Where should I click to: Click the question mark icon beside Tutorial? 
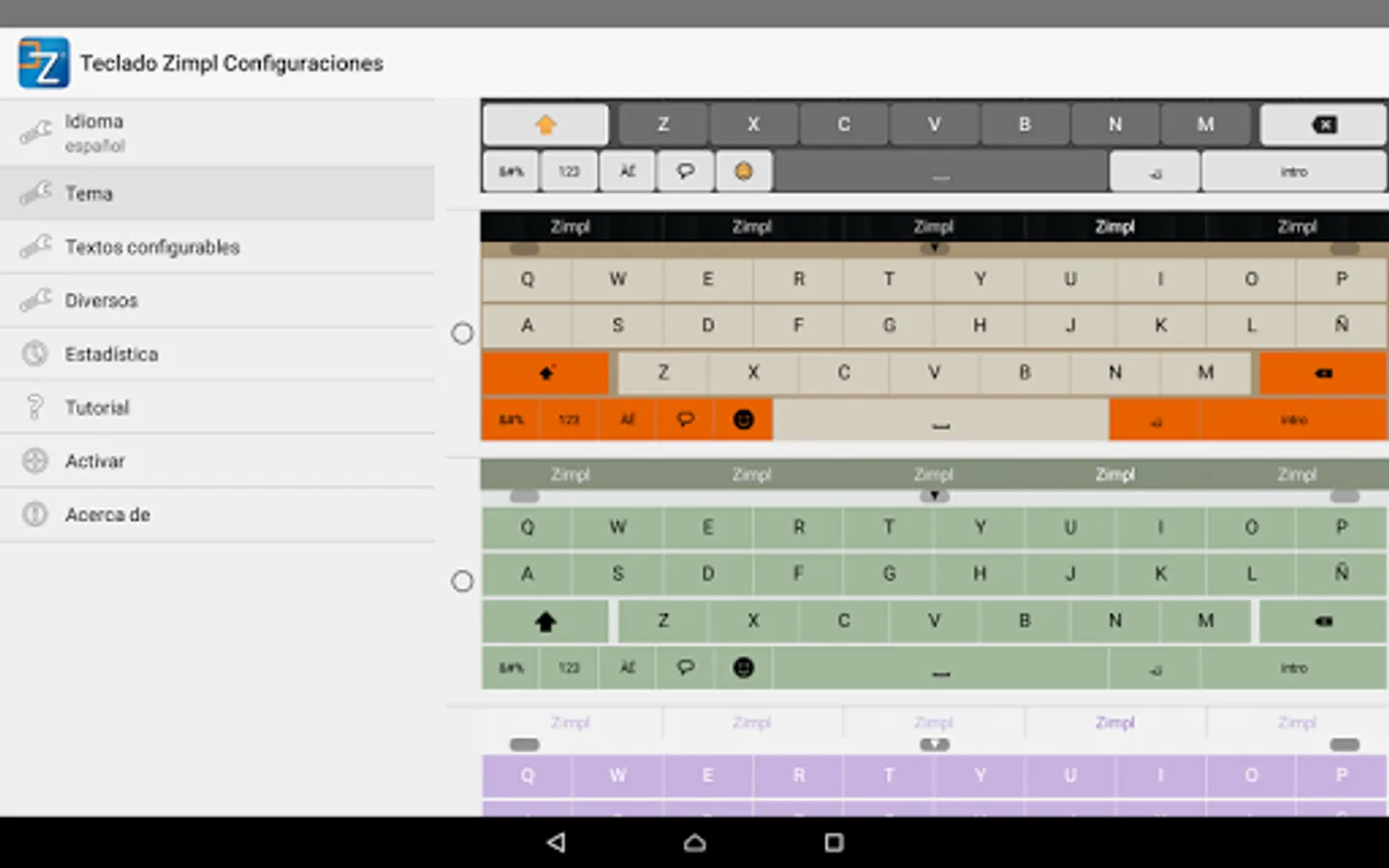click(x=35, y=407)
